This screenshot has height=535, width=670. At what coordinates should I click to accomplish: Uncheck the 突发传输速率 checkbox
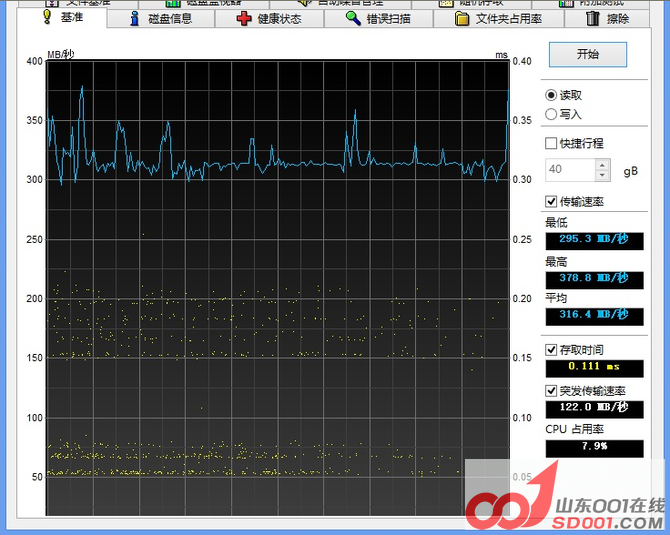[551, 391]
